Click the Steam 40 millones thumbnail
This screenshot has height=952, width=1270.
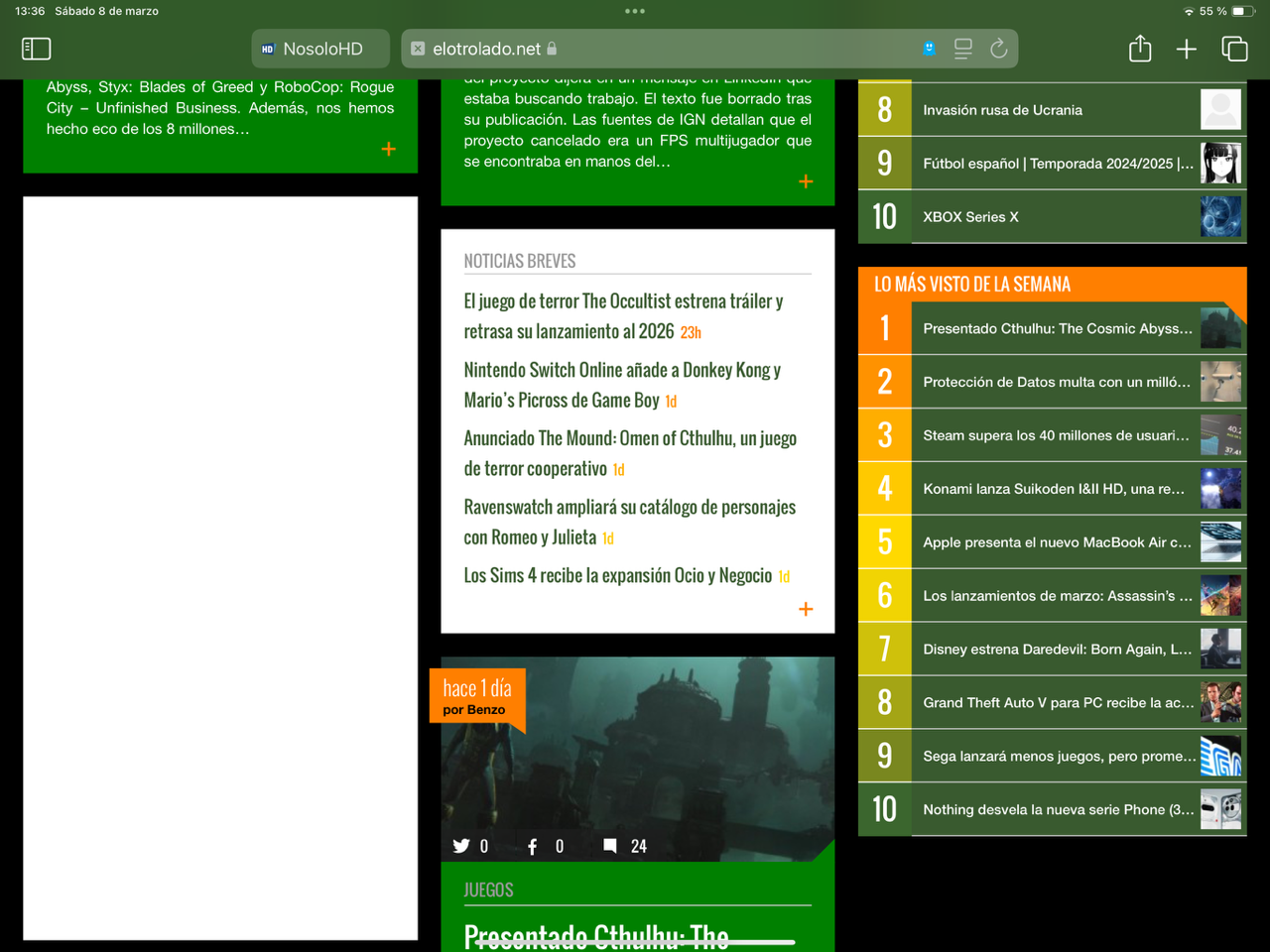pos(1220,434)
